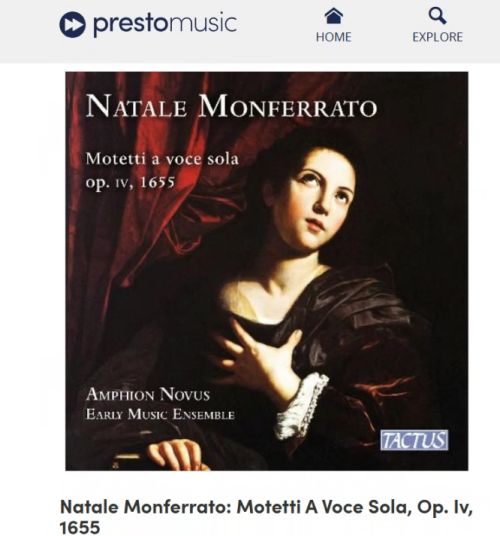Open the prestomusic wordmark link
The height and width of the screenshot is (536, 500).
coord(165,24)
